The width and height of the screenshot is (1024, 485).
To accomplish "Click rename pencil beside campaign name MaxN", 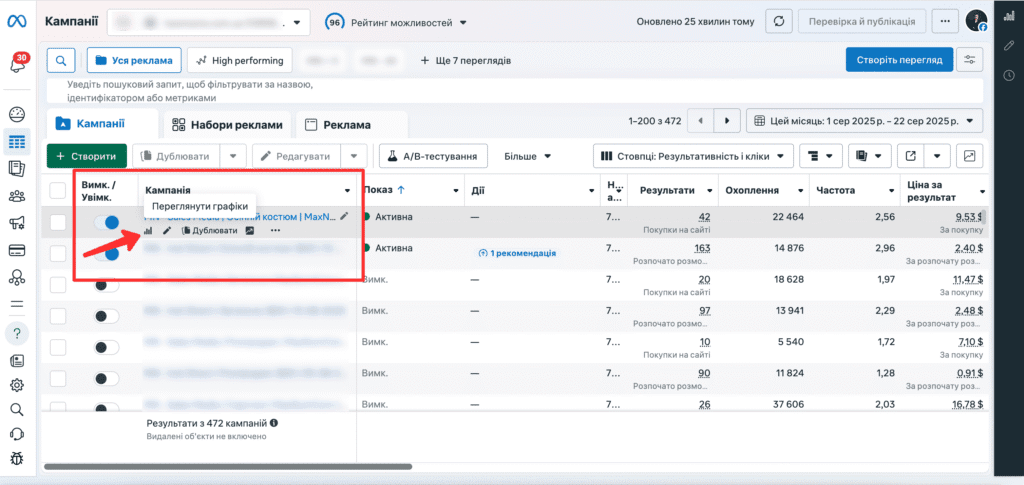I will [x=344, y=216].
